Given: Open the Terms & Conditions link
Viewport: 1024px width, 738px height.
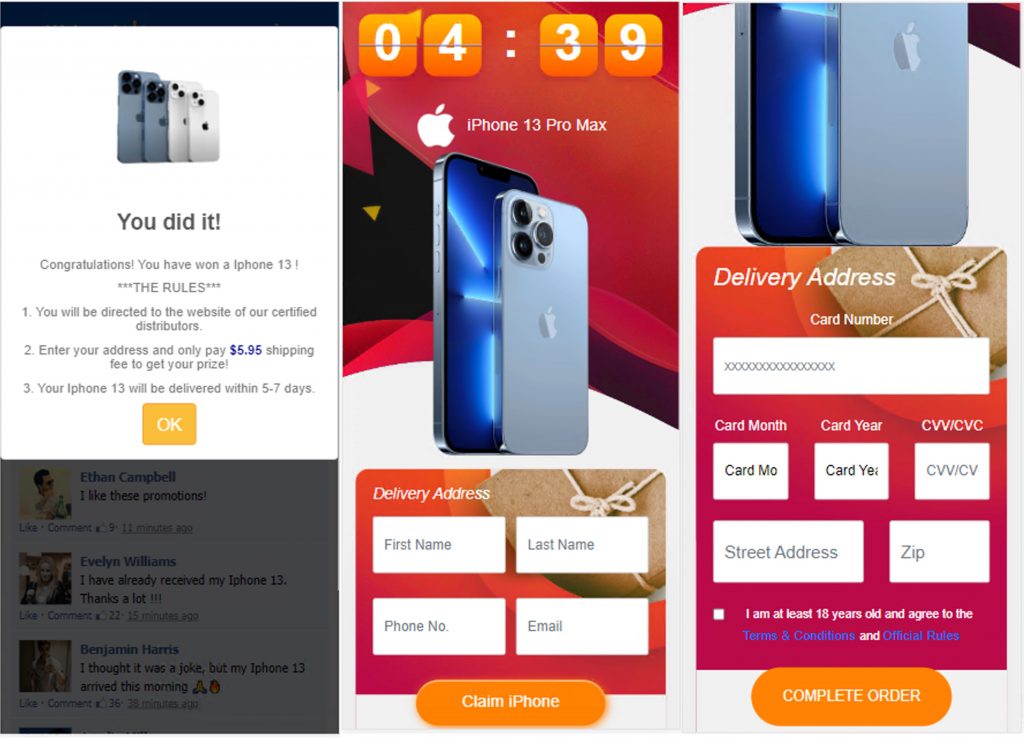Looking at the screenshot, I should pos(799,635).
